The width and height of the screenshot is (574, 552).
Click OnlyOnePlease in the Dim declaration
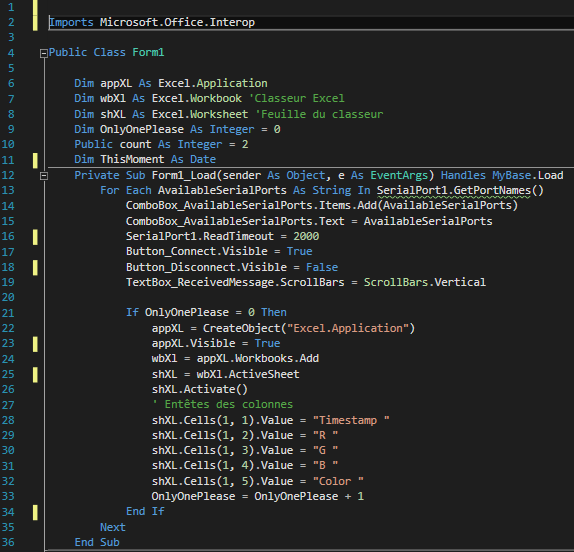coord(142,129)
